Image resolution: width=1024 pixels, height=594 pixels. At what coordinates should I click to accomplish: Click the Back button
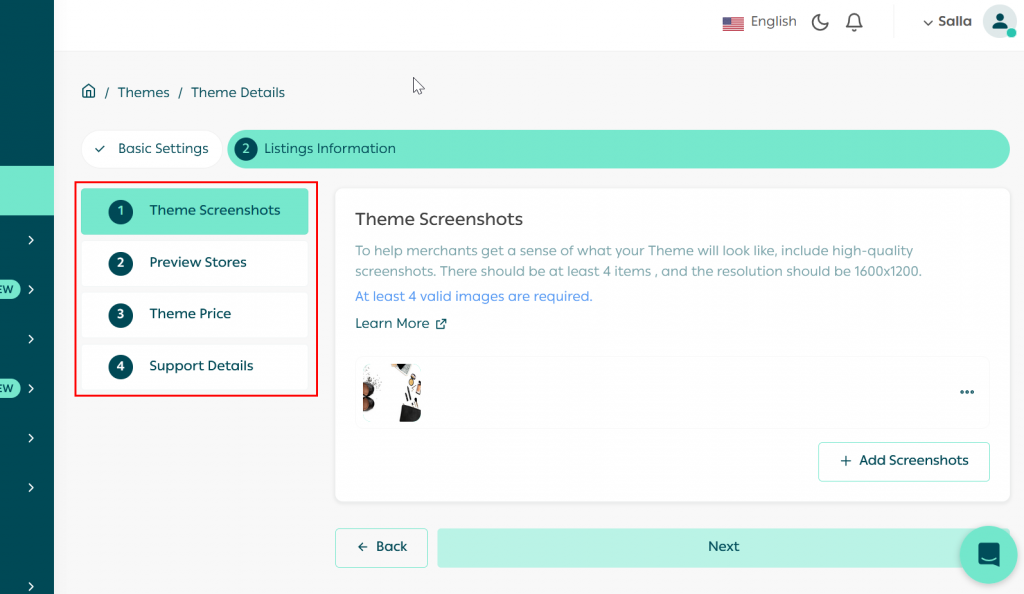(x=381, y=547)
